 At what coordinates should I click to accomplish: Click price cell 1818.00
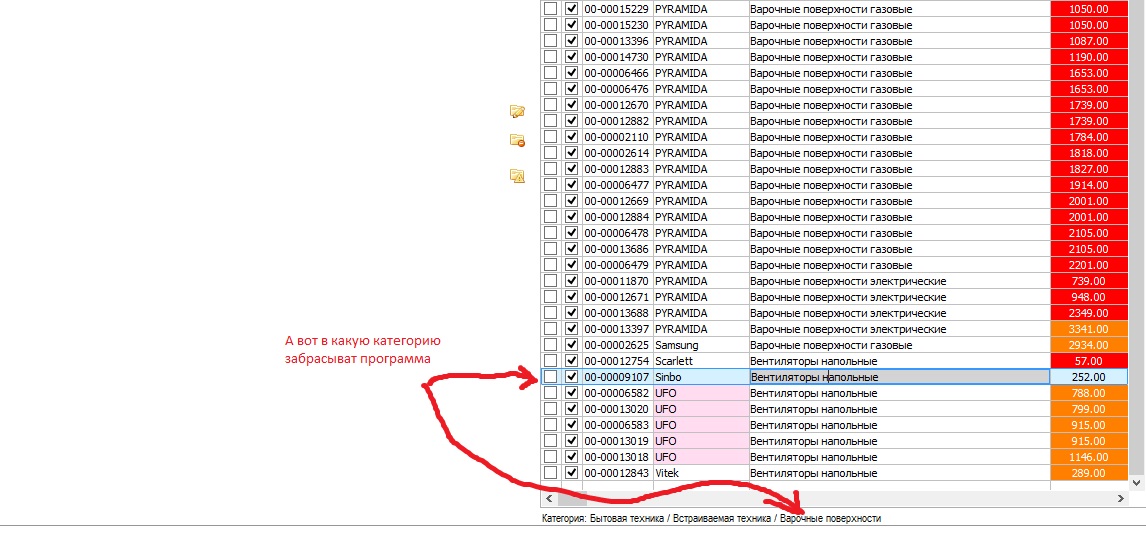point(1090,154)
